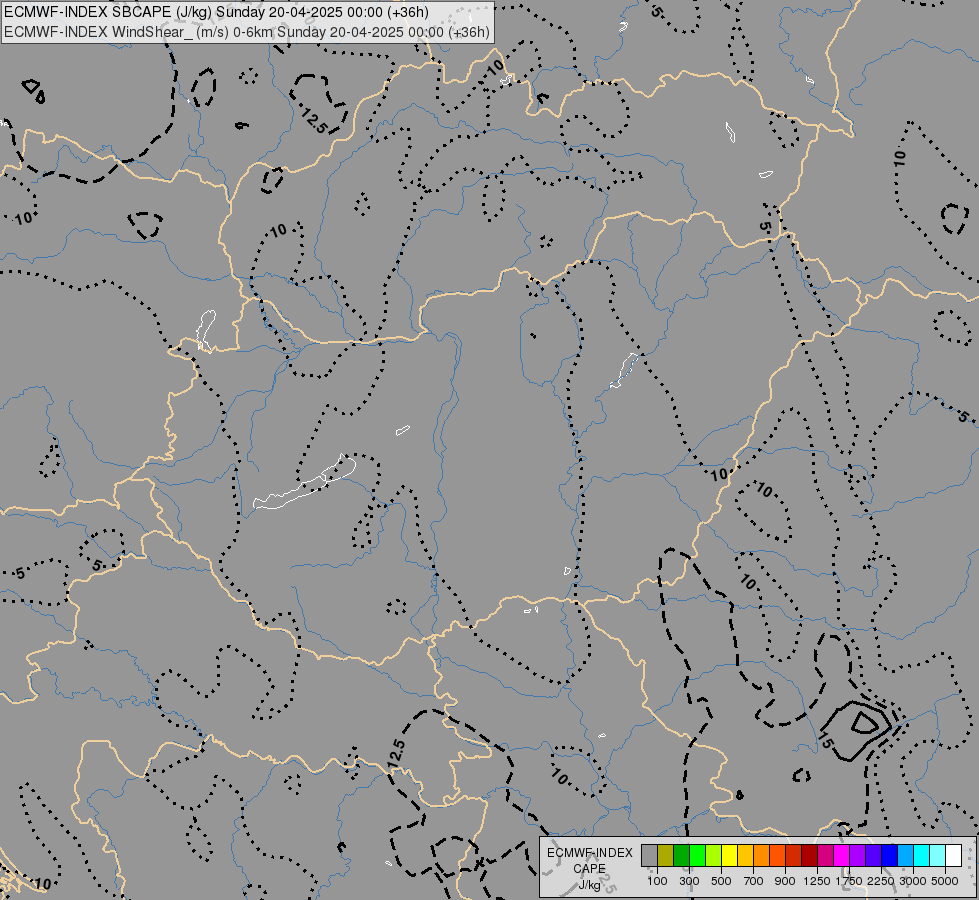Click the legend value '100'
This screenshot has height=900, width=979.
coord(657,881)
